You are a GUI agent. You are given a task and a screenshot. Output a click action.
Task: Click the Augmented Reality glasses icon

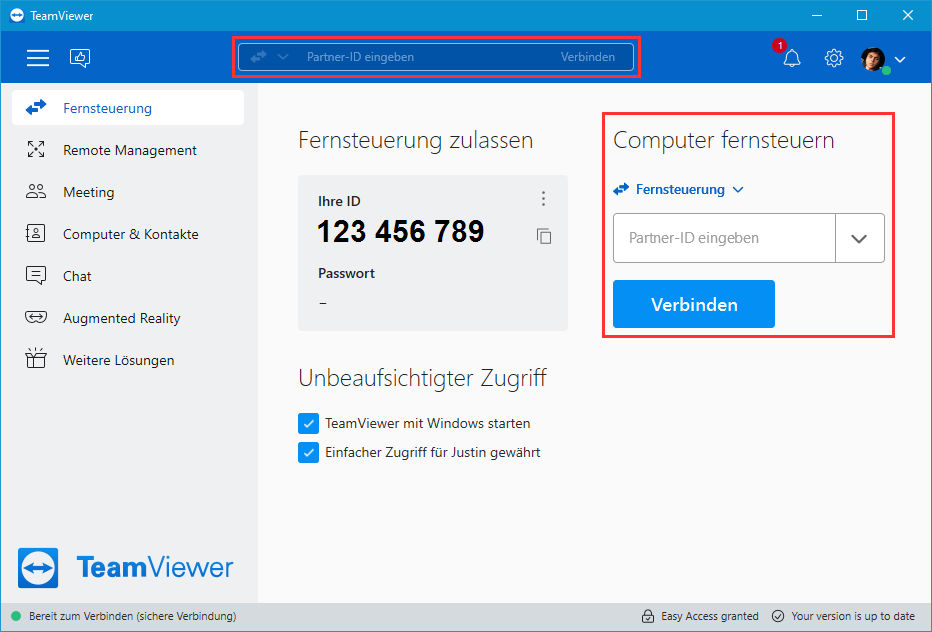[x=36, y=317]
